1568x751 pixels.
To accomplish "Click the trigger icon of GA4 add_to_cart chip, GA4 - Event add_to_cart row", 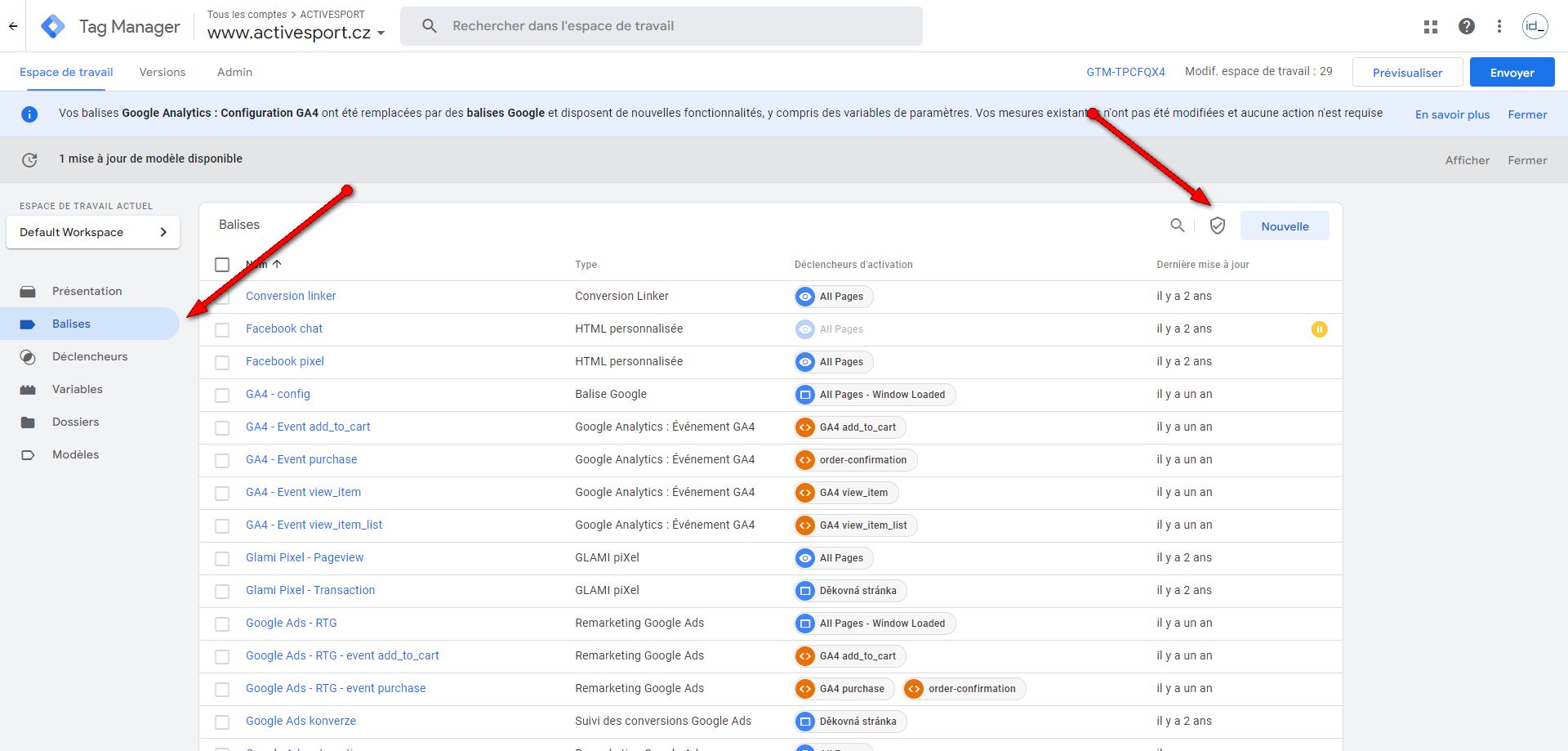I will tap(805, 427).
